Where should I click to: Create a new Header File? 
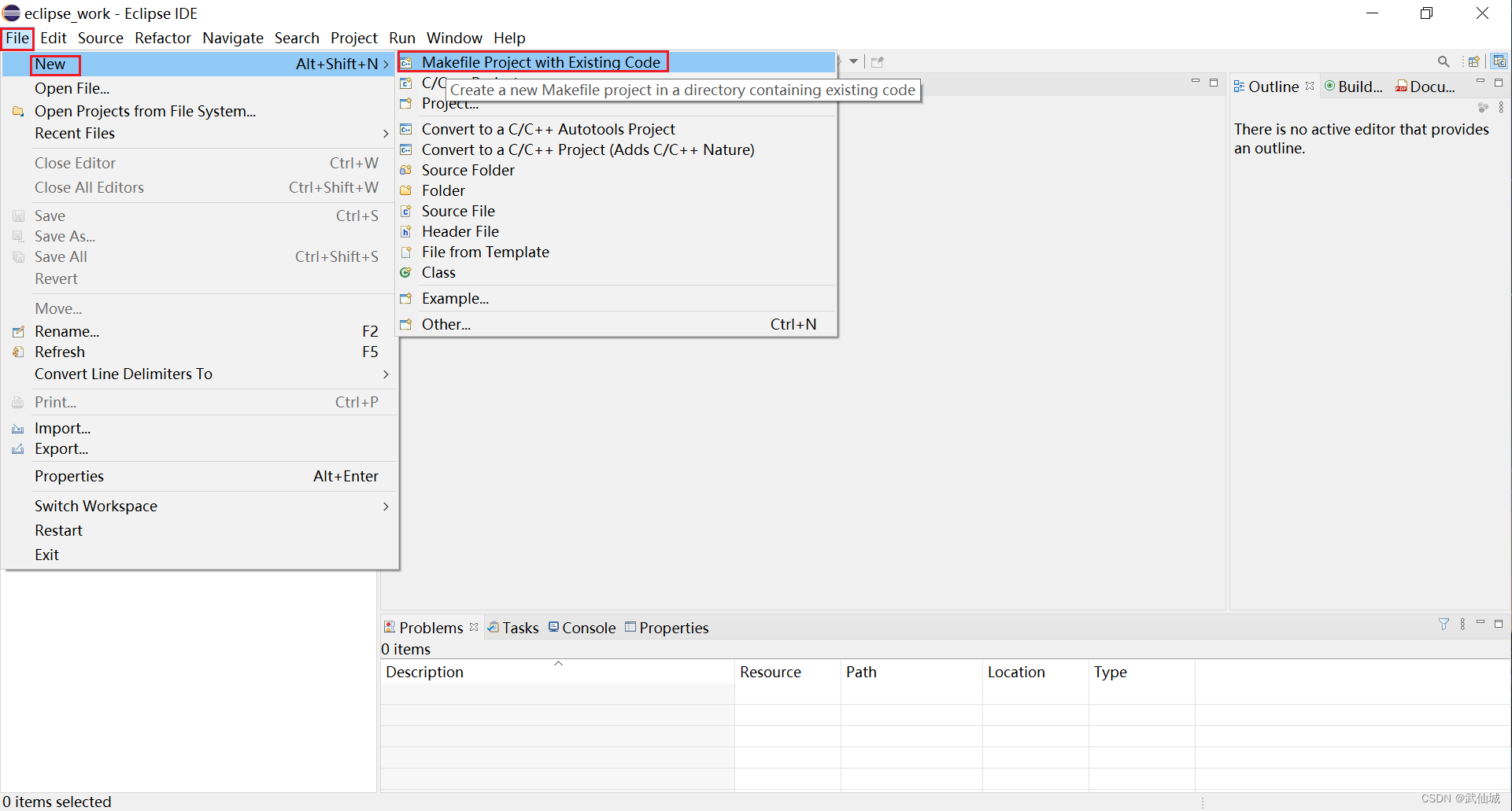(x=616, y=231)
